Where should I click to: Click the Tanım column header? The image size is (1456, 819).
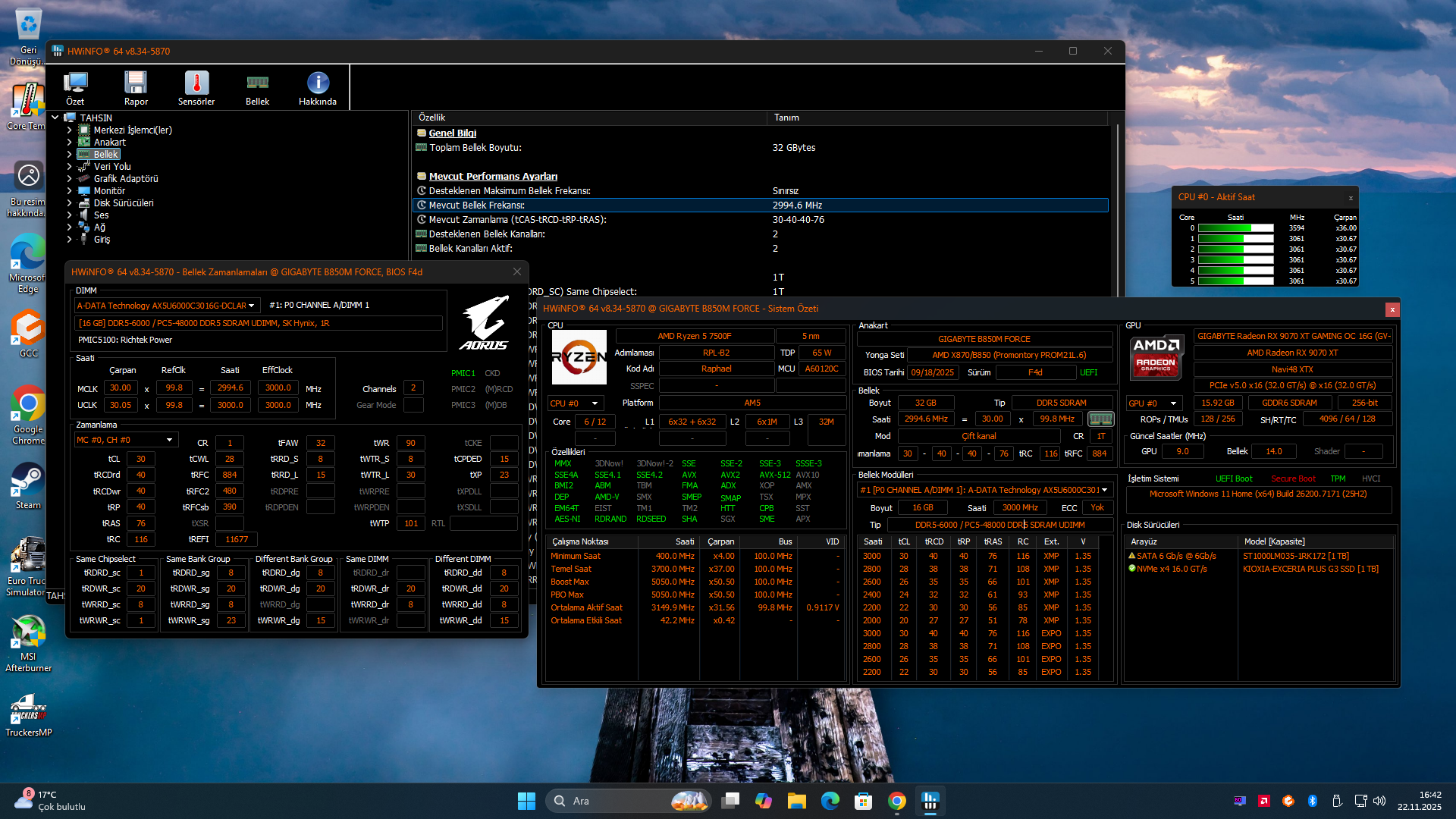[939, 118]
